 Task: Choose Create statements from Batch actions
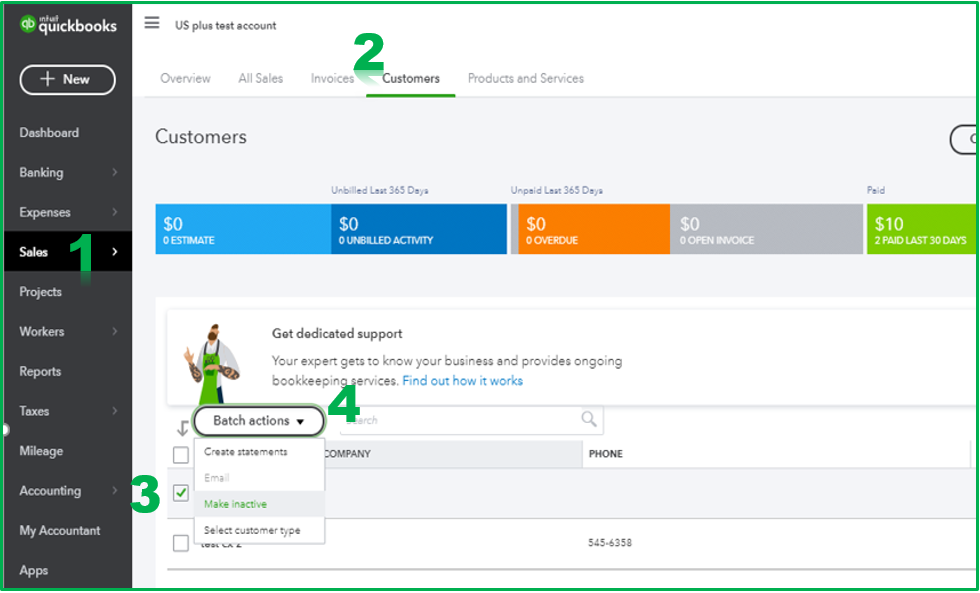[246, 451]
